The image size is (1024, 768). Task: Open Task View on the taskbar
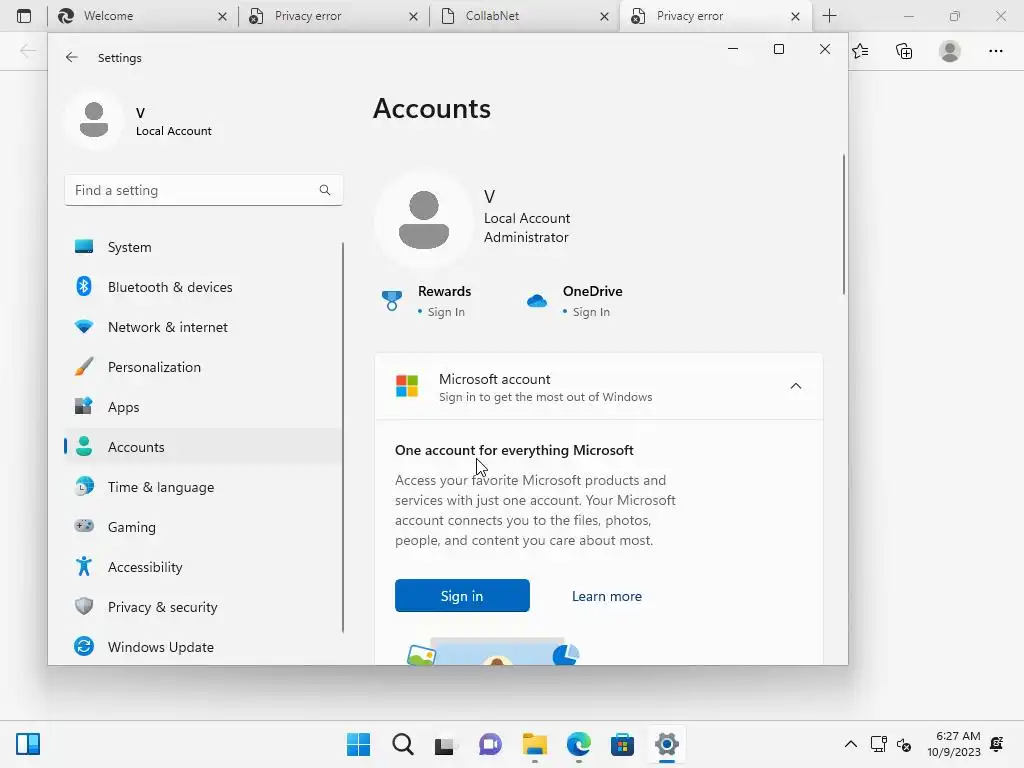click(446, 744)
